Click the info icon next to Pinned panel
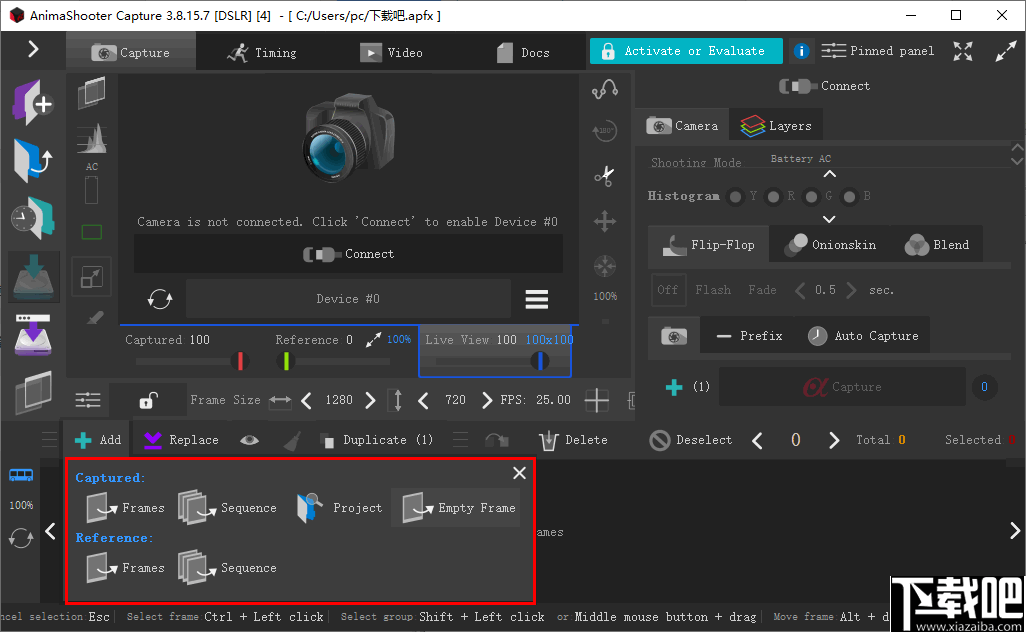This screenshot has height=632, width=1026. point(801,51)
